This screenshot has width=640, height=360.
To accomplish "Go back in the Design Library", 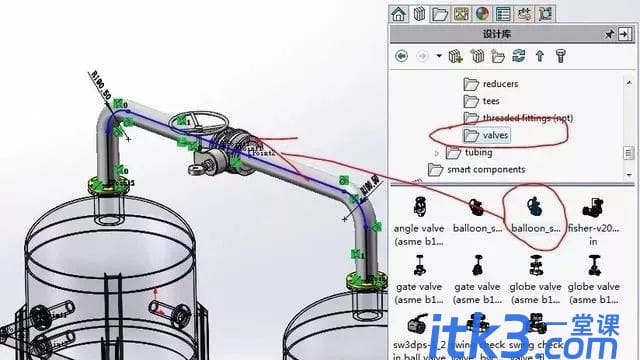I will pyautogui.click(x=402, y=56).
